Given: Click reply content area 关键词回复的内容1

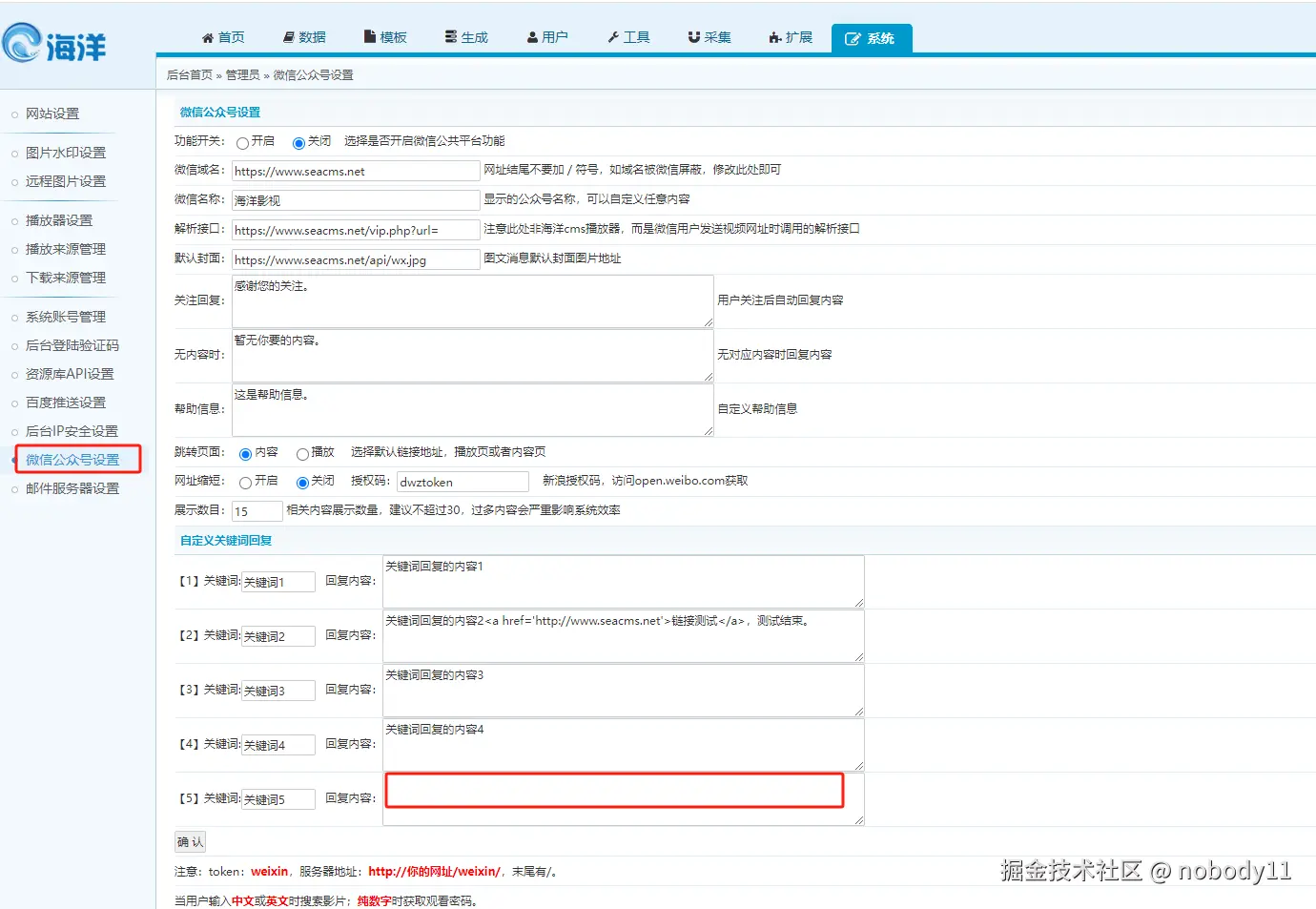Looking at the screenshot, I should pos(624,582).
